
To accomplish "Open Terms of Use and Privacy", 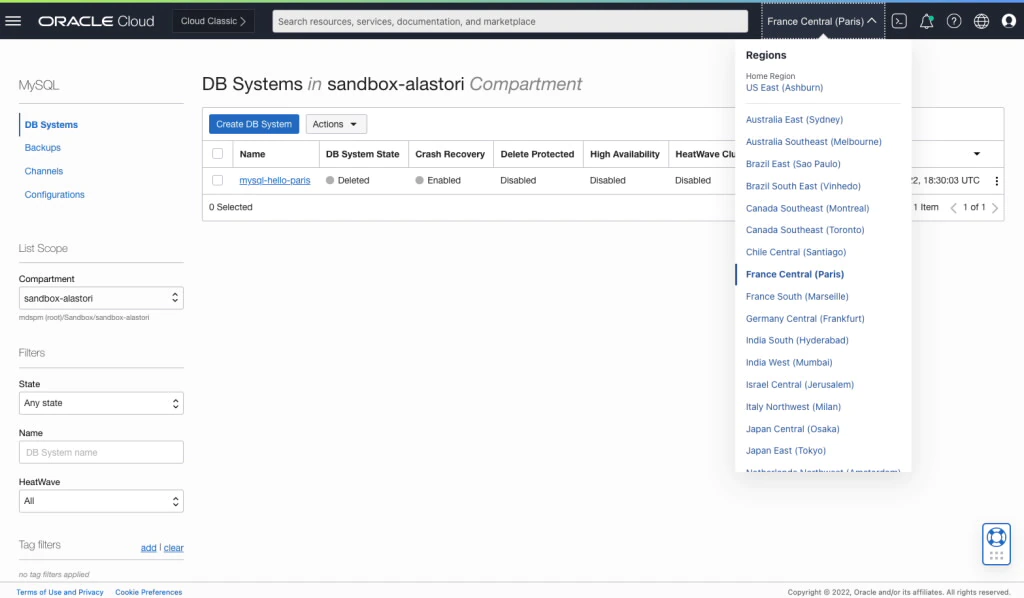I will 59,592.
